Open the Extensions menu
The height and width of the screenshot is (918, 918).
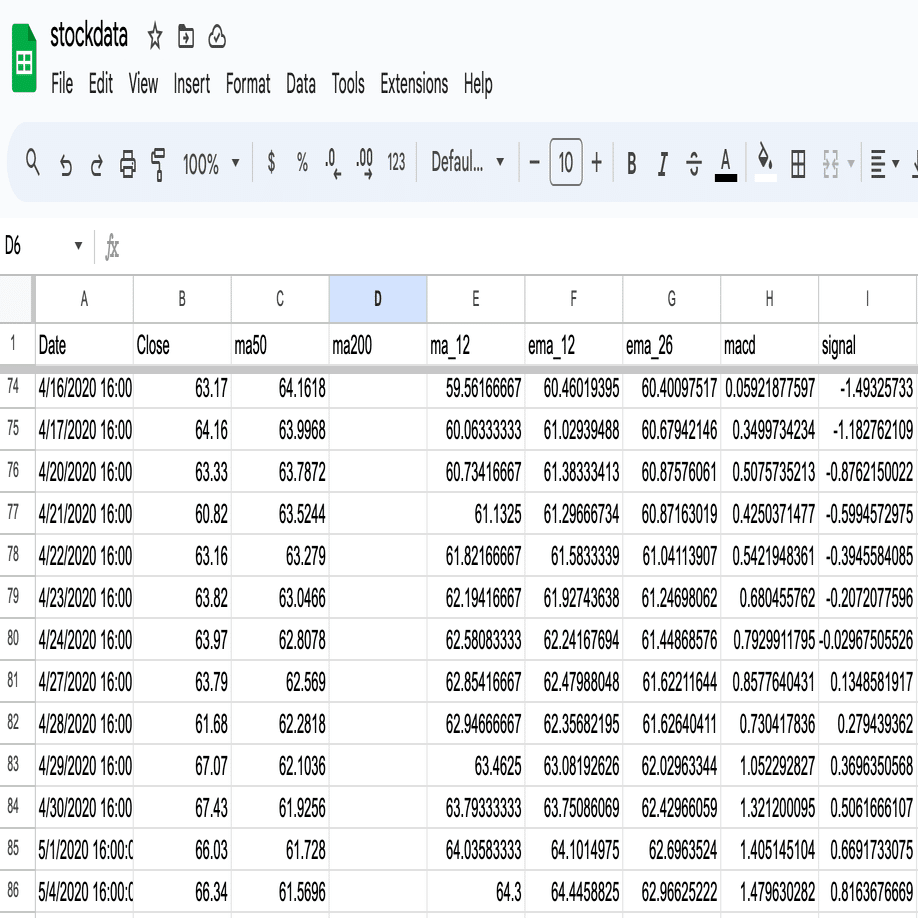414,85
